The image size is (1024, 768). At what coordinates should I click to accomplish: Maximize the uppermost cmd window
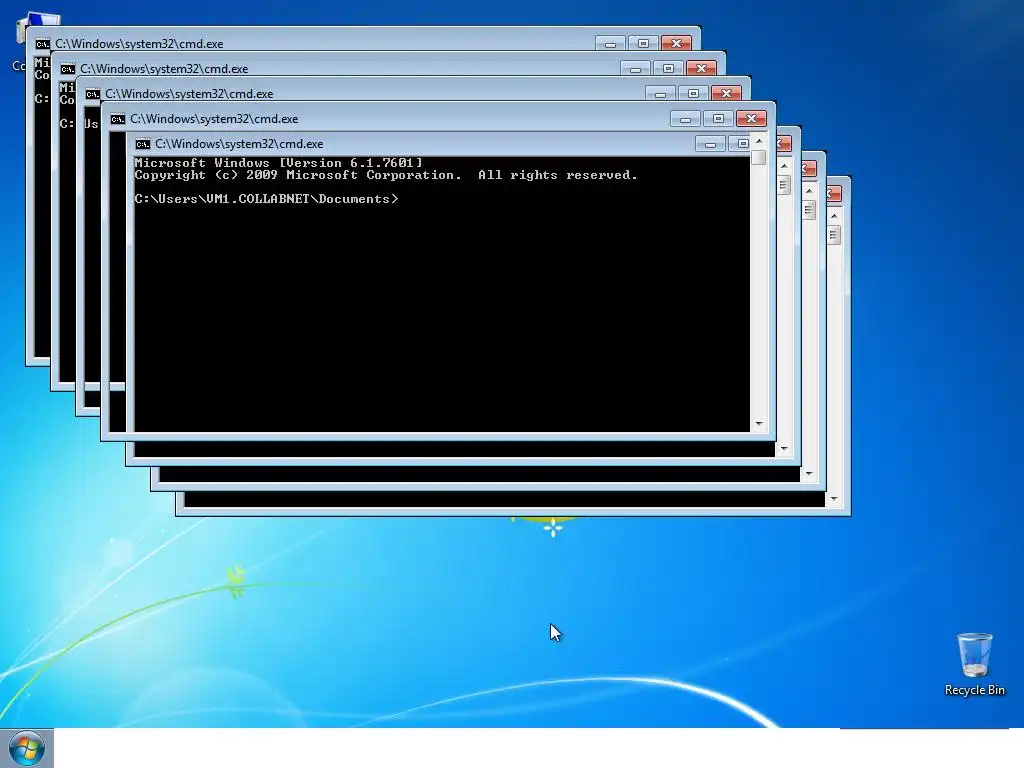[x=643, y=43]
